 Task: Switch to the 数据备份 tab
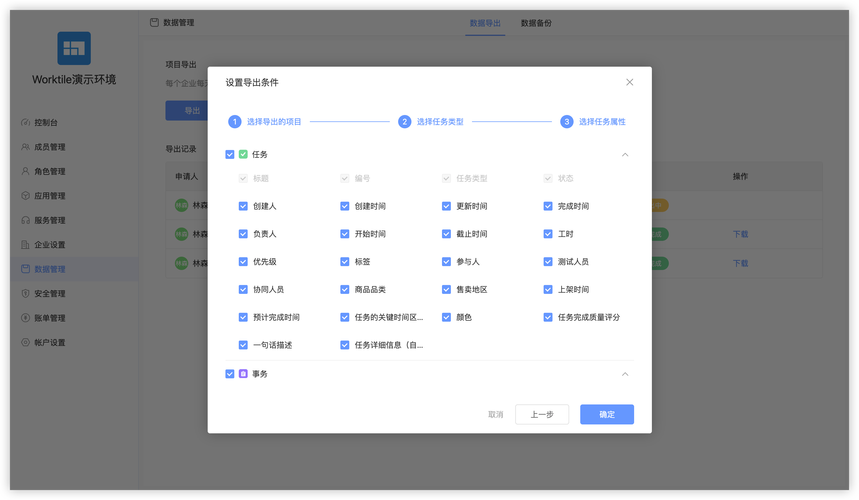pos(536,23)
